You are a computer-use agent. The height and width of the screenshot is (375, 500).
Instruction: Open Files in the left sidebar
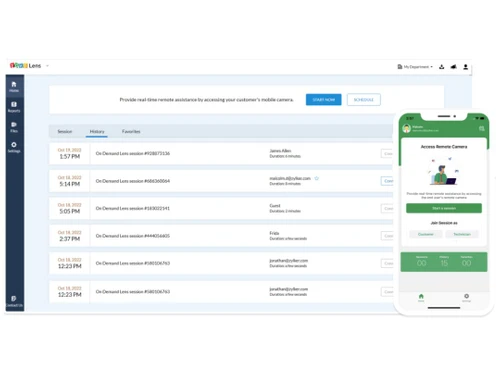[14, 127]
